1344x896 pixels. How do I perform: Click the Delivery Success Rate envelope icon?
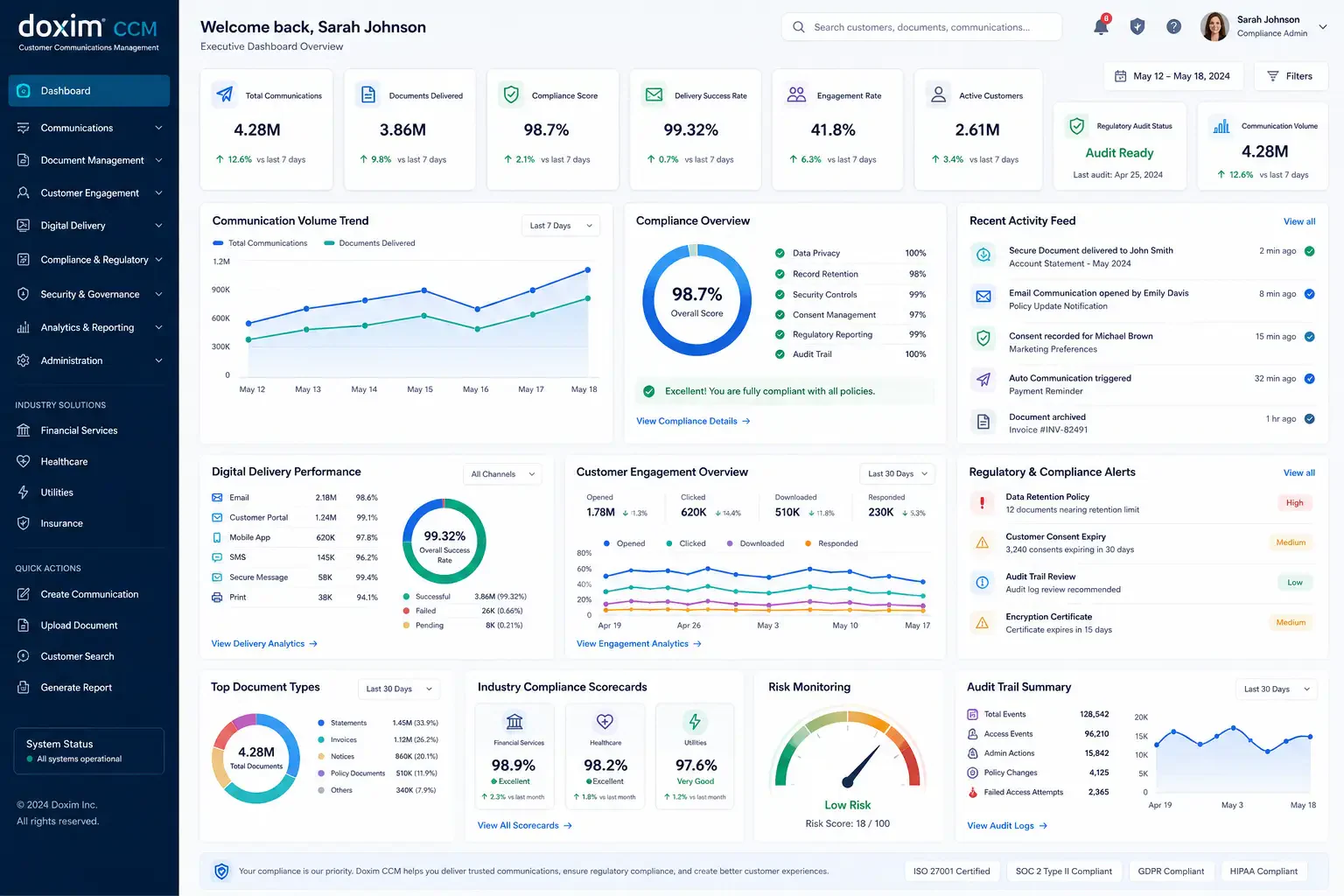pos(654,94)
